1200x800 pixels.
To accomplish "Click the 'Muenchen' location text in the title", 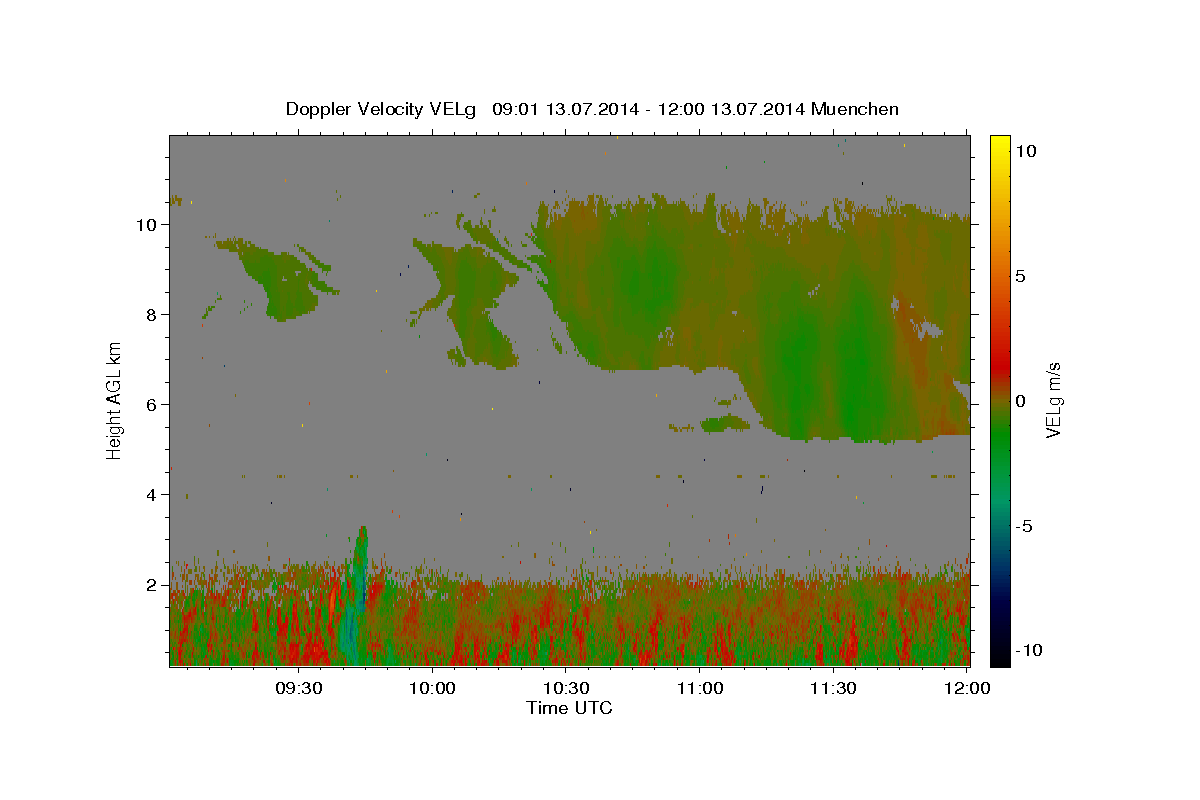I will (856, 109).
